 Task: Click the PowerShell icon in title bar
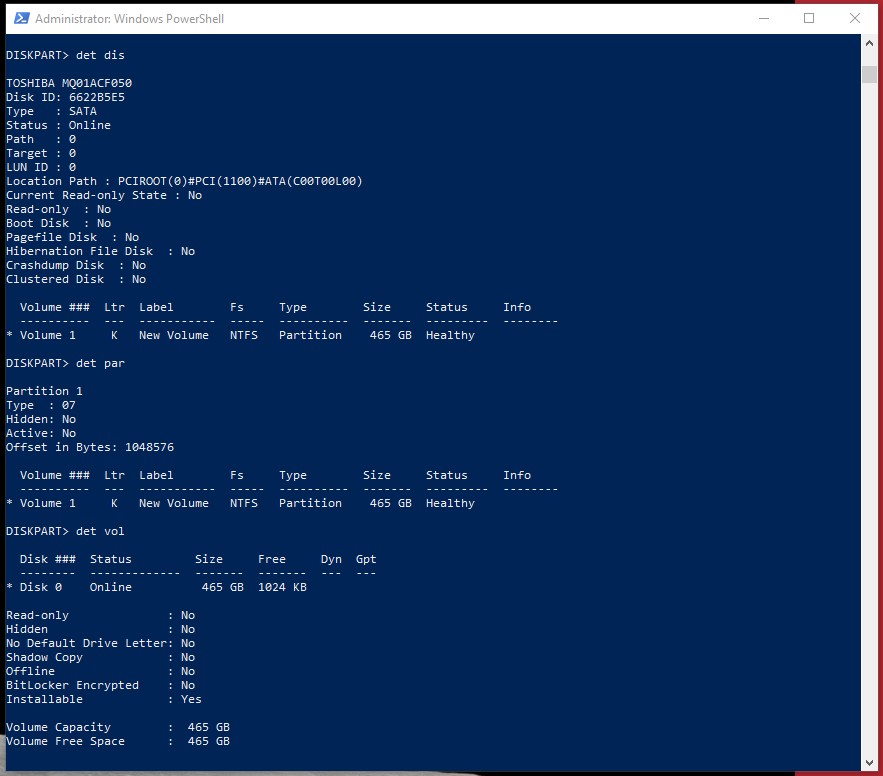[19, 18]
